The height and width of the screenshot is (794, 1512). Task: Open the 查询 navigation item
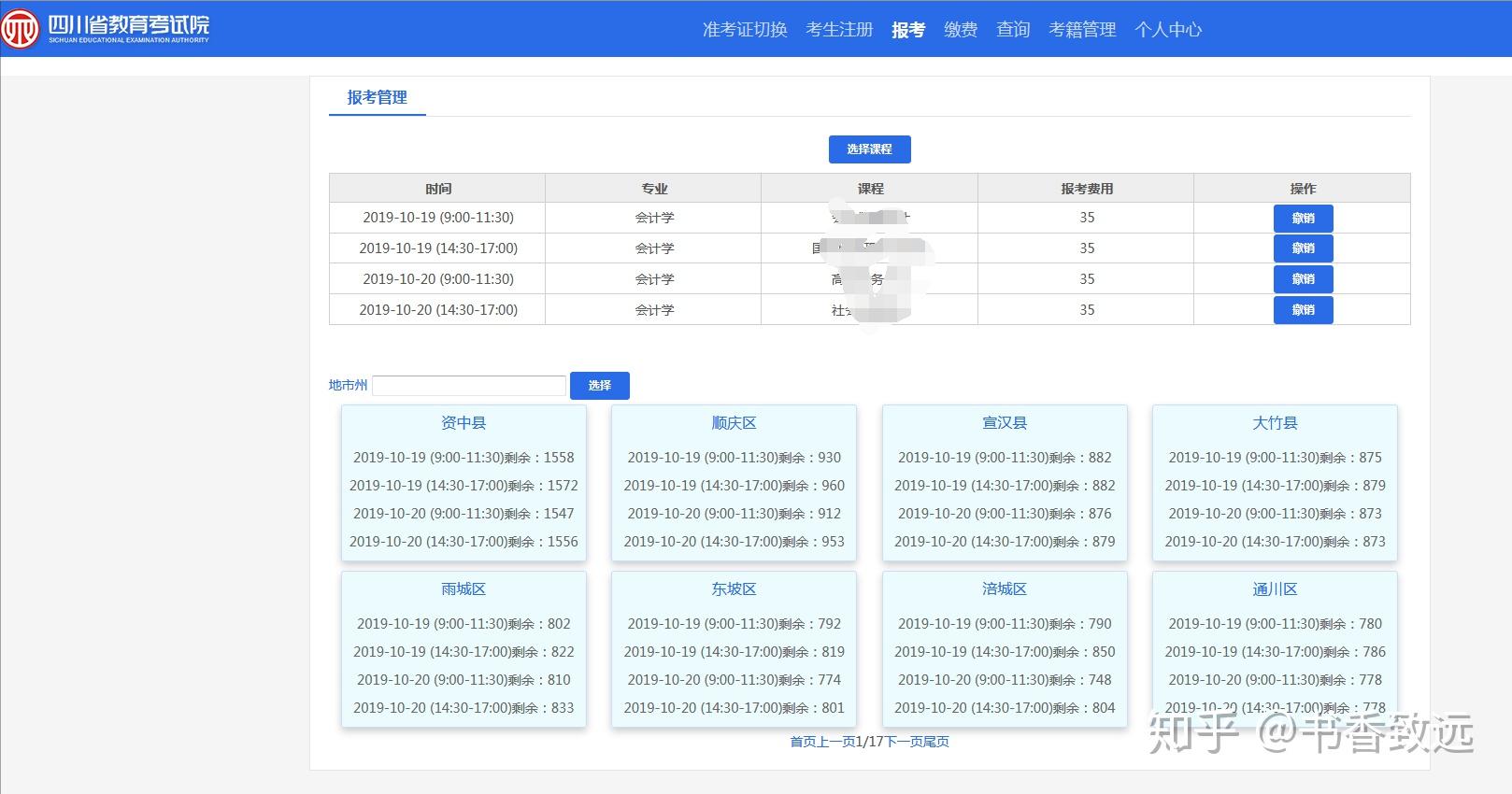pyautogui.click(x=1013, y=30)
